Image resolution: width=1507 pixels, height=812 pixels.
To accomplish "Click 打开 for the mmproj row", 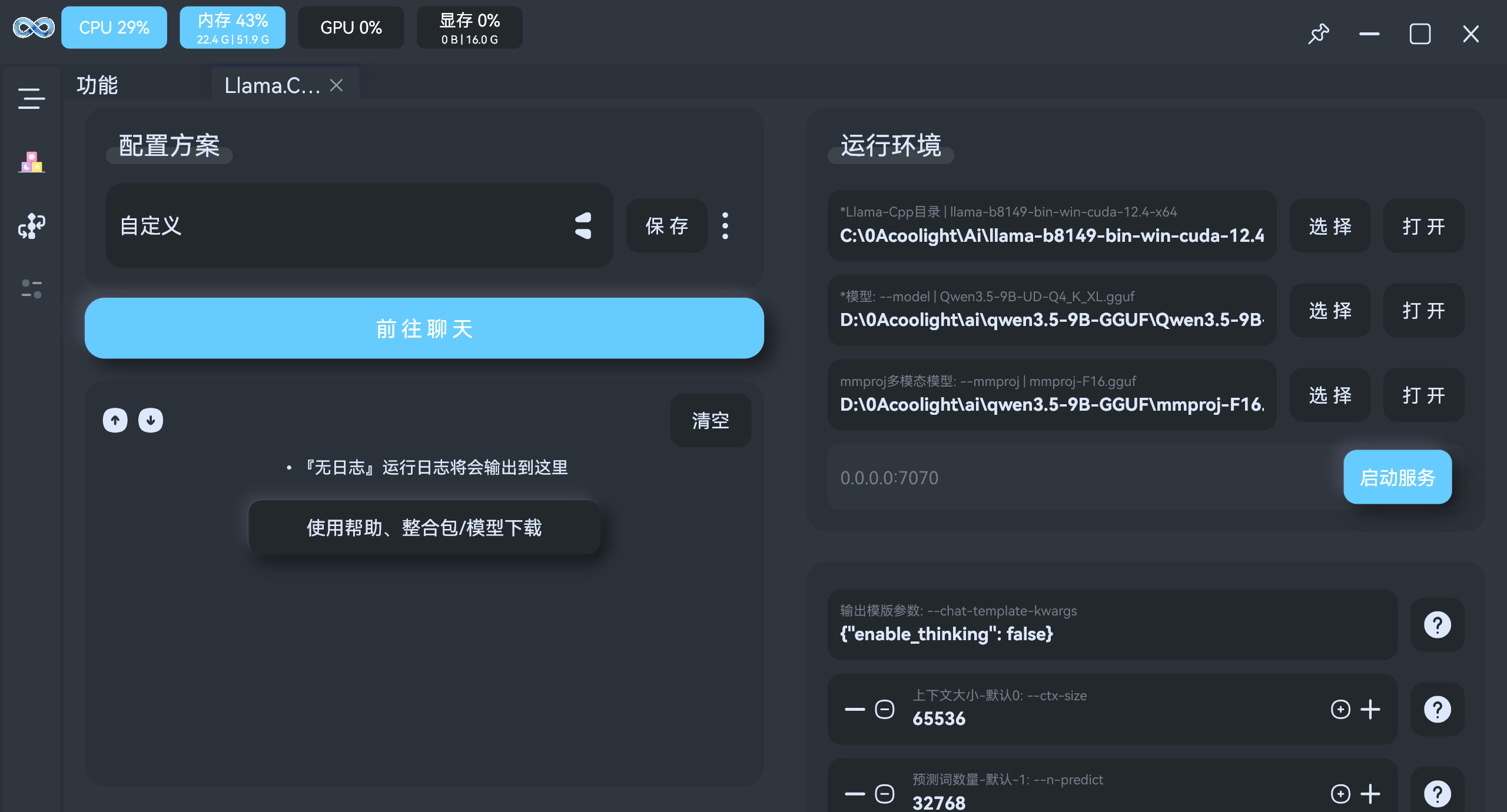I will 1423,395.
